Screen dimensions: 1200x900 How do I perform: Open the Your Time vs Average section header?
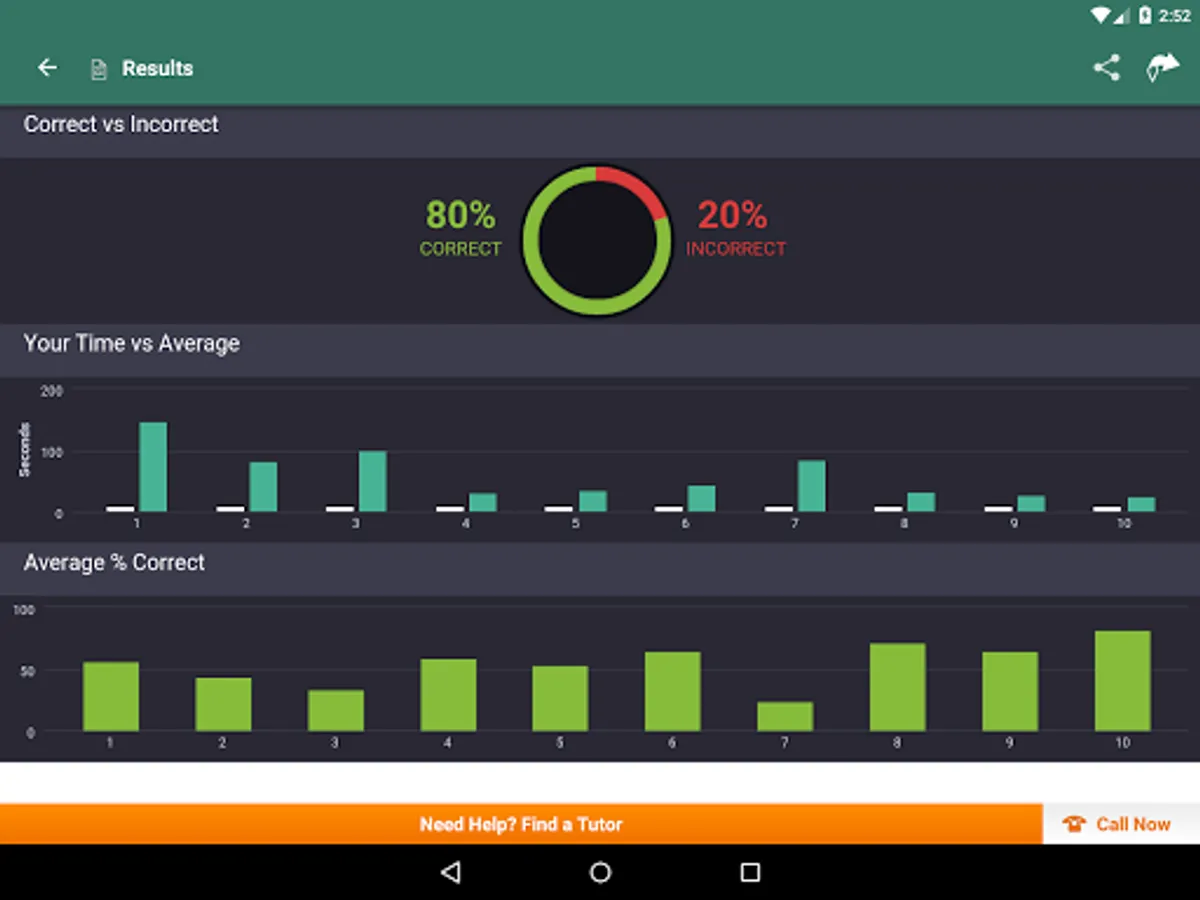coord(133,343)
